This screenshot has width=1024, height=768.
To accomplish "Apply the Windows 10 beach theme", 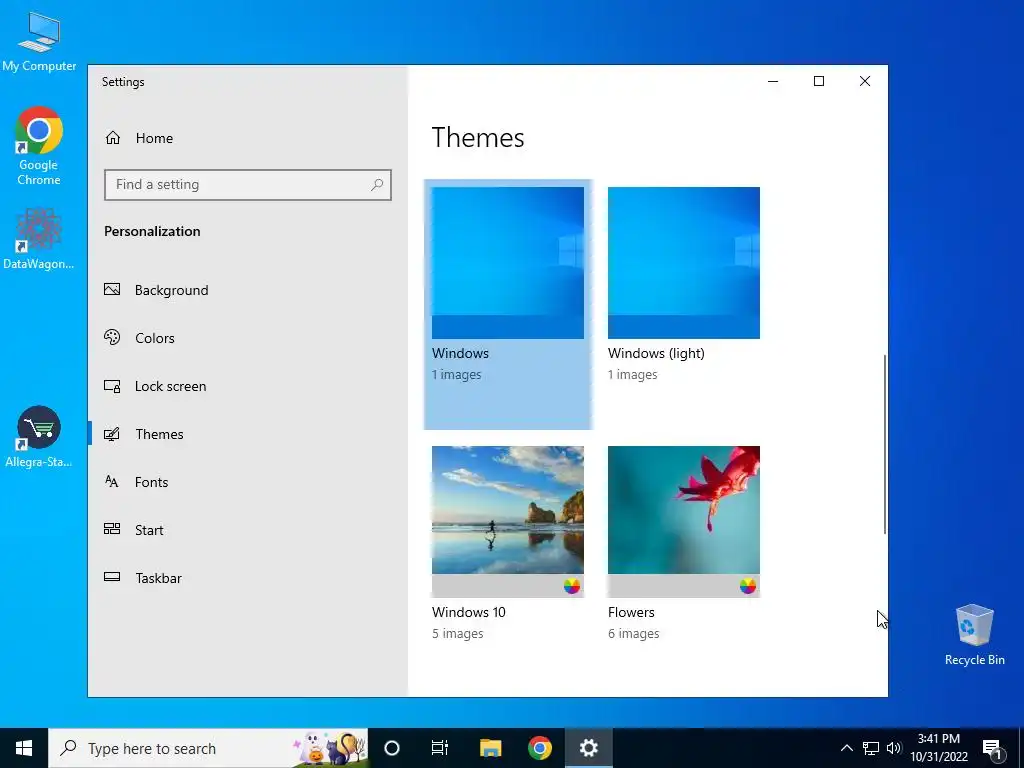I will coord(507,521).
